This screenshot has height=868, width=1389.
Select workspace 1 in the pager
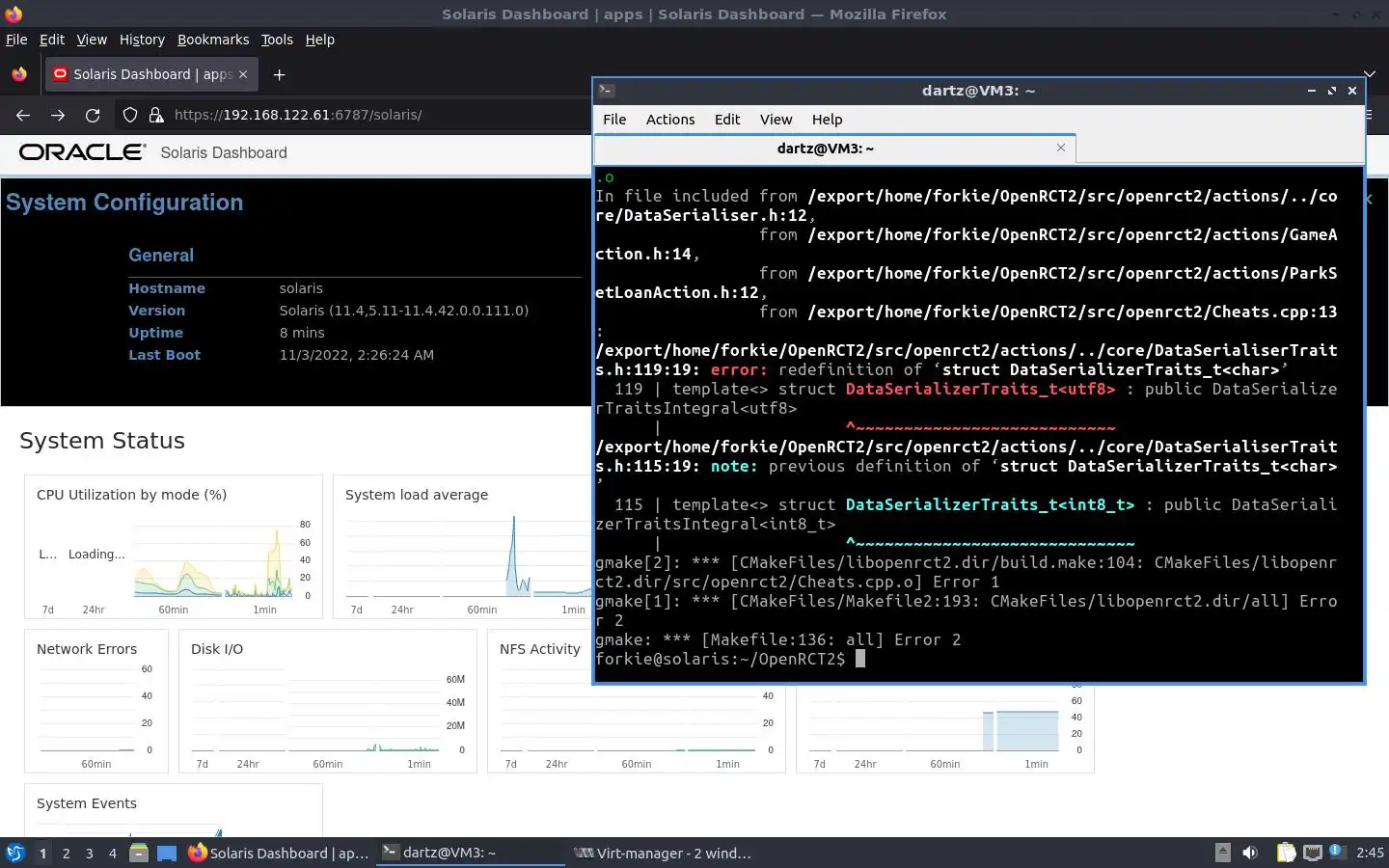(x=42, y=853)
